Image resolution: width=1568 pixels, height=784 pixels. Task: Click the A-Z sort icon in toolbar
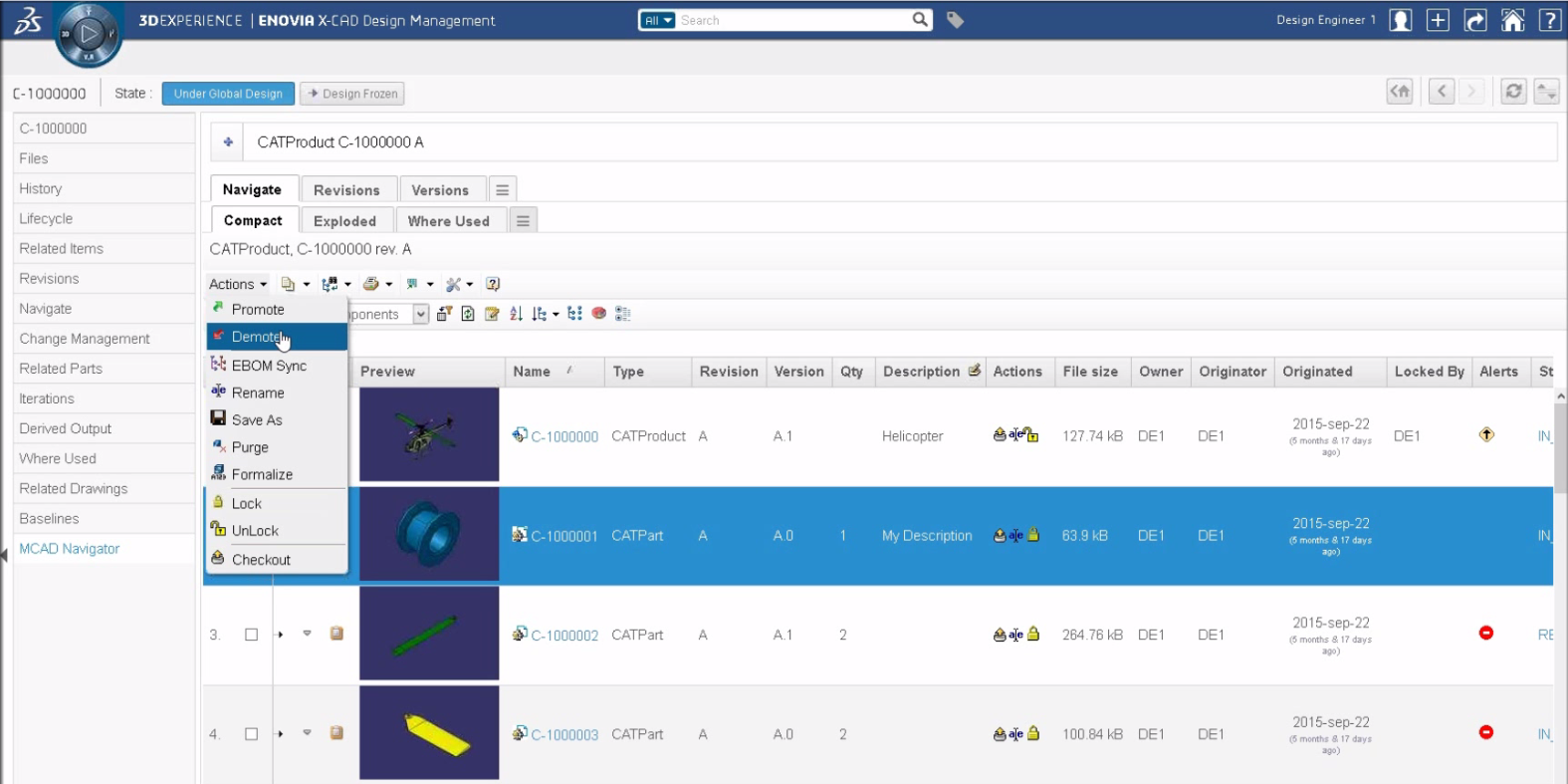pyautogui.click(x=516, y=314)
